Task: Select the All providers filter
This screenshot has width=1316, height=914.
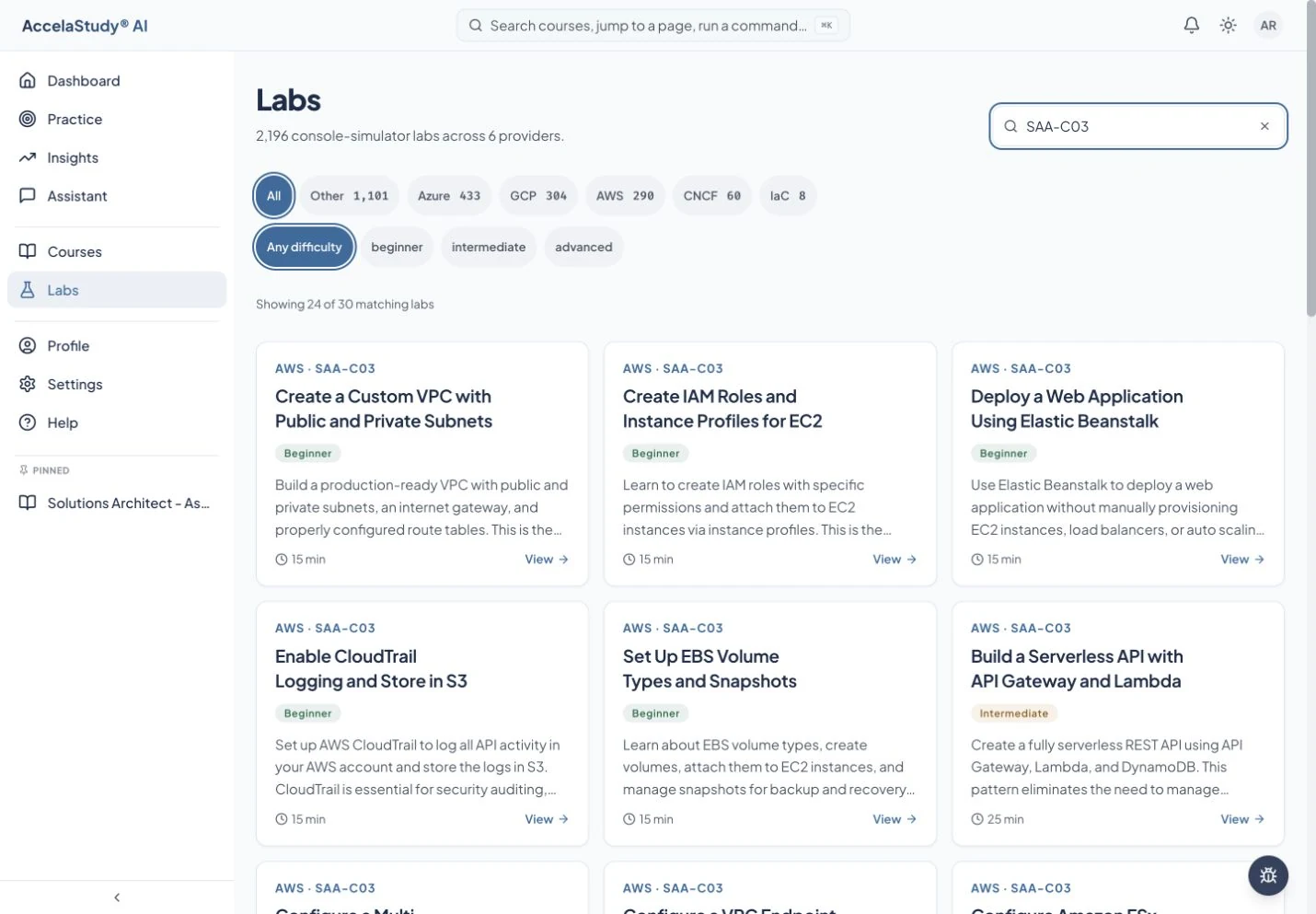Action: (274, 196)
